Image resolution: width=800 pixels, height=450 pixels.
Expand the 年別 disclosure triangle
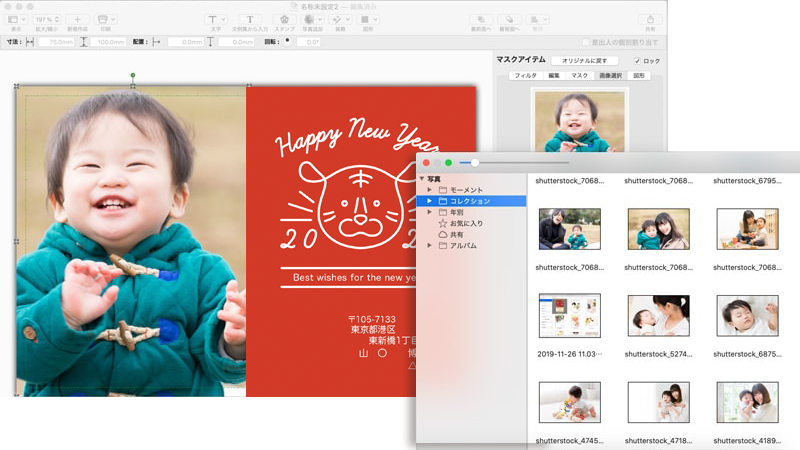[430, 212]
